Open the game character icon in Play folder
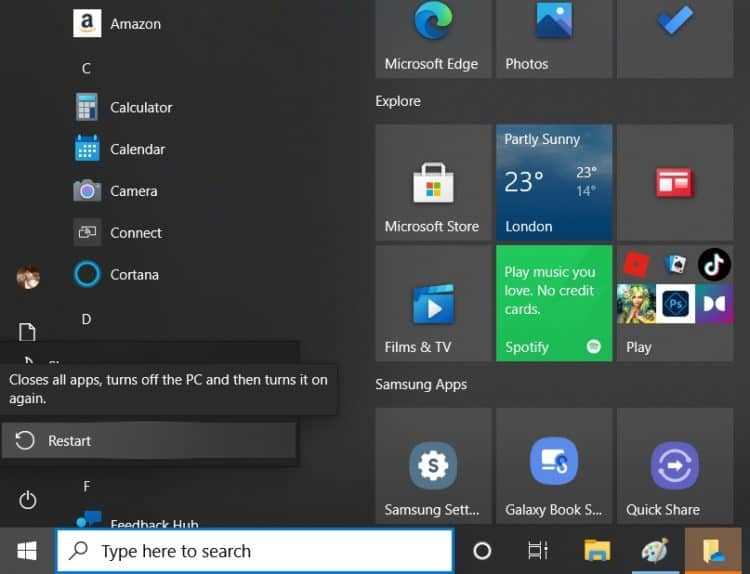750x574 pixels. (x=636, y=303)
